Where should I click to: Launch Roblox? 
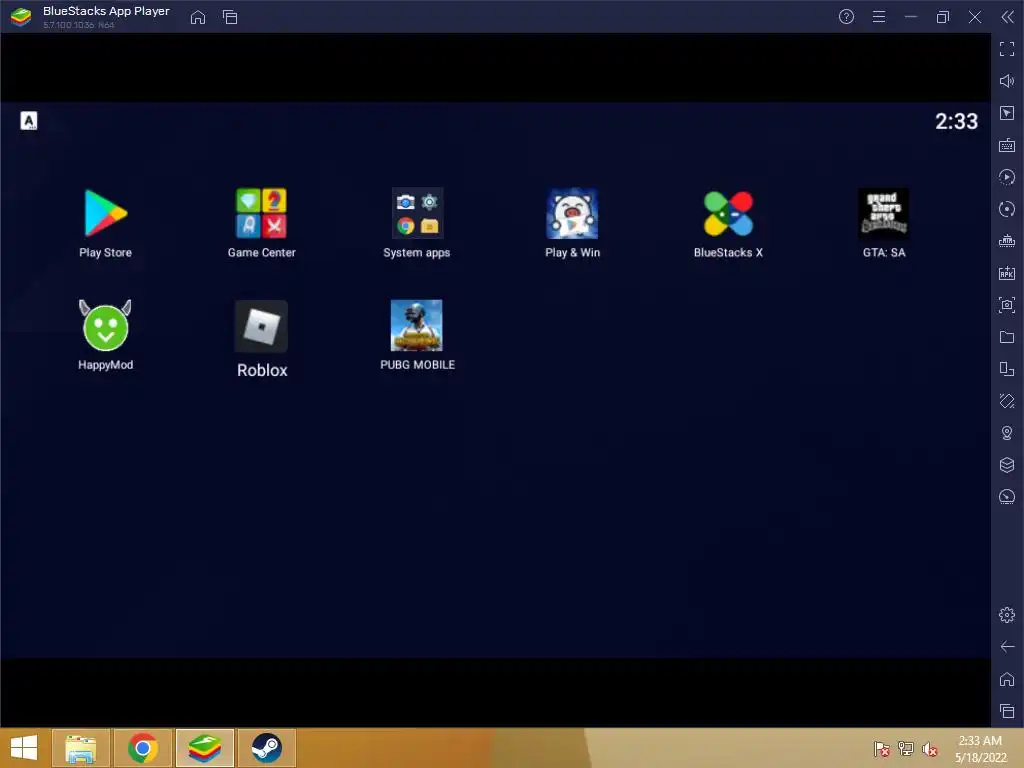261,326
